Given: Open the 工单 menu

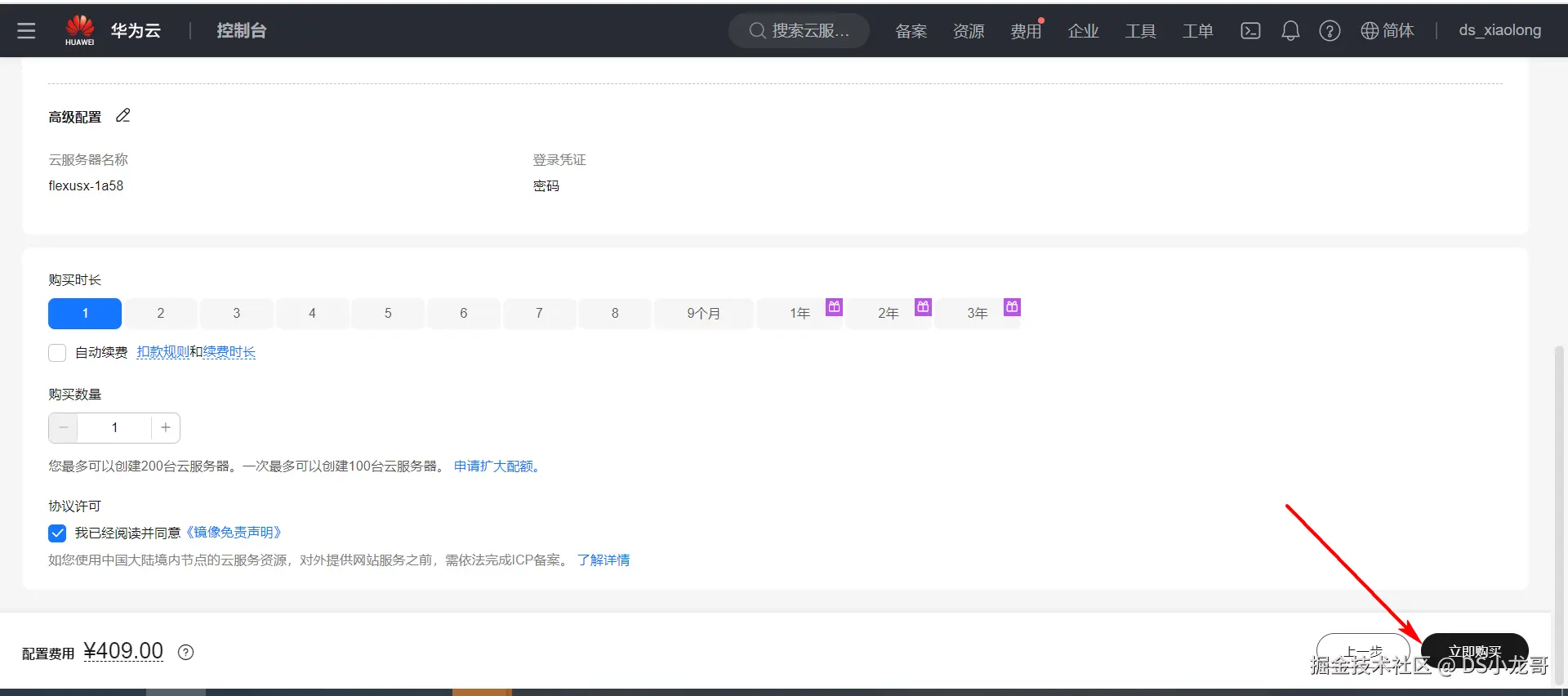Looking at the screenshot, I should [1198, 31].
